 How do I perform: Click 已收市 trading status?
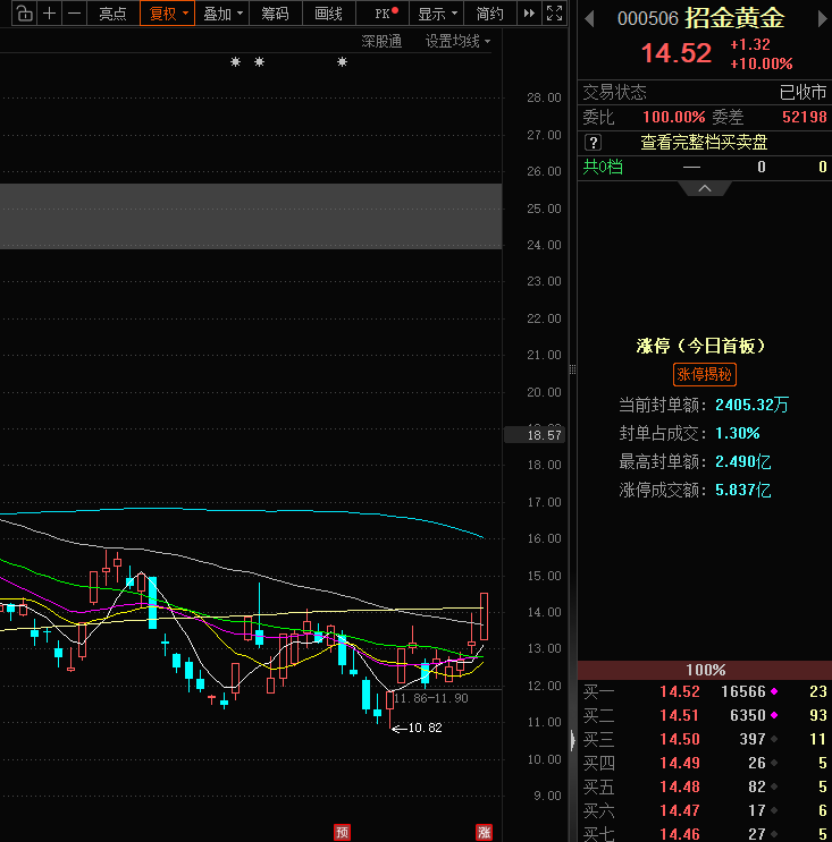click(x=803, y=92)
